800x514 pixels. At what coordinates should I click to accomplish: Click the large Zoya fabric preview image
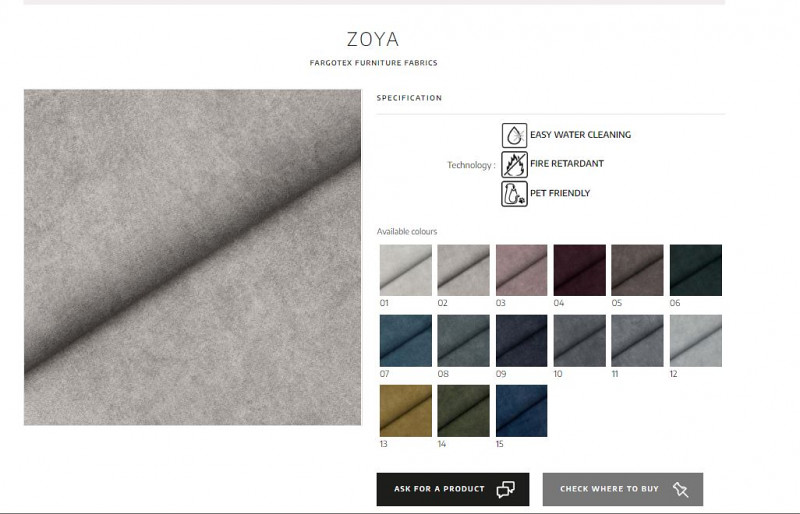coord(192,257)
